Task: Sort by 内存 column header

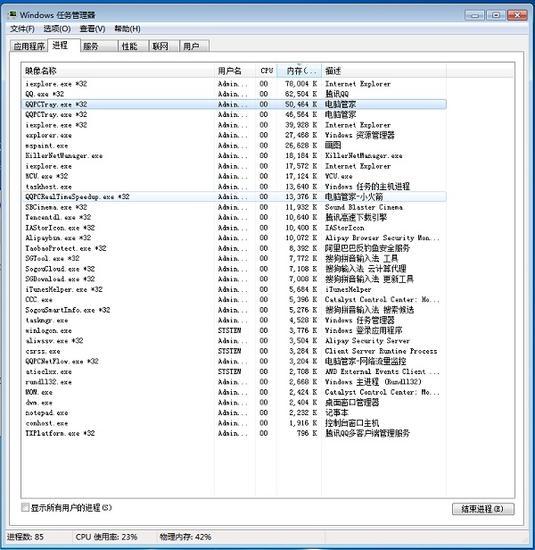Action: [299, 71]
